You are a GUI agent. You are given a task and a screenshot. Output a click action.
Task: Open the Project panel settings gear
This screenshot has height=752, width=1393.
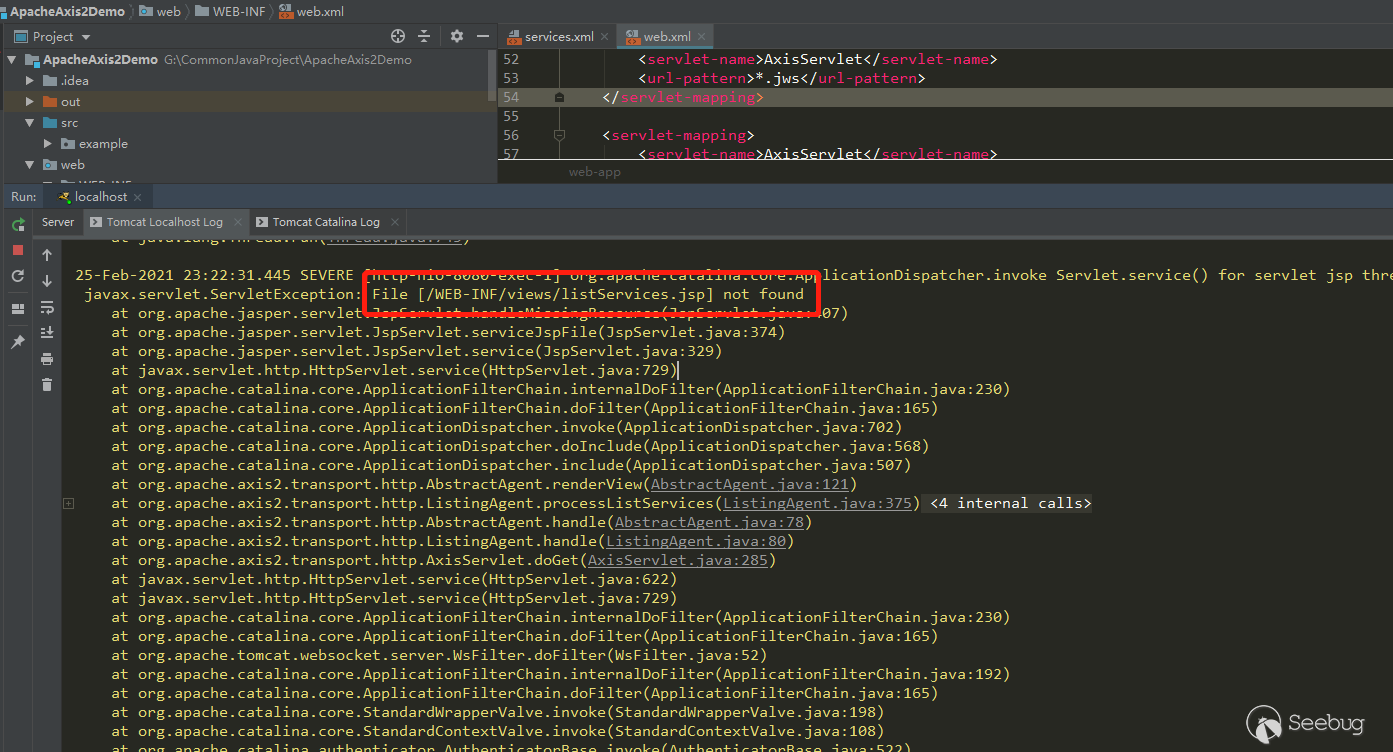coord(456,35)
